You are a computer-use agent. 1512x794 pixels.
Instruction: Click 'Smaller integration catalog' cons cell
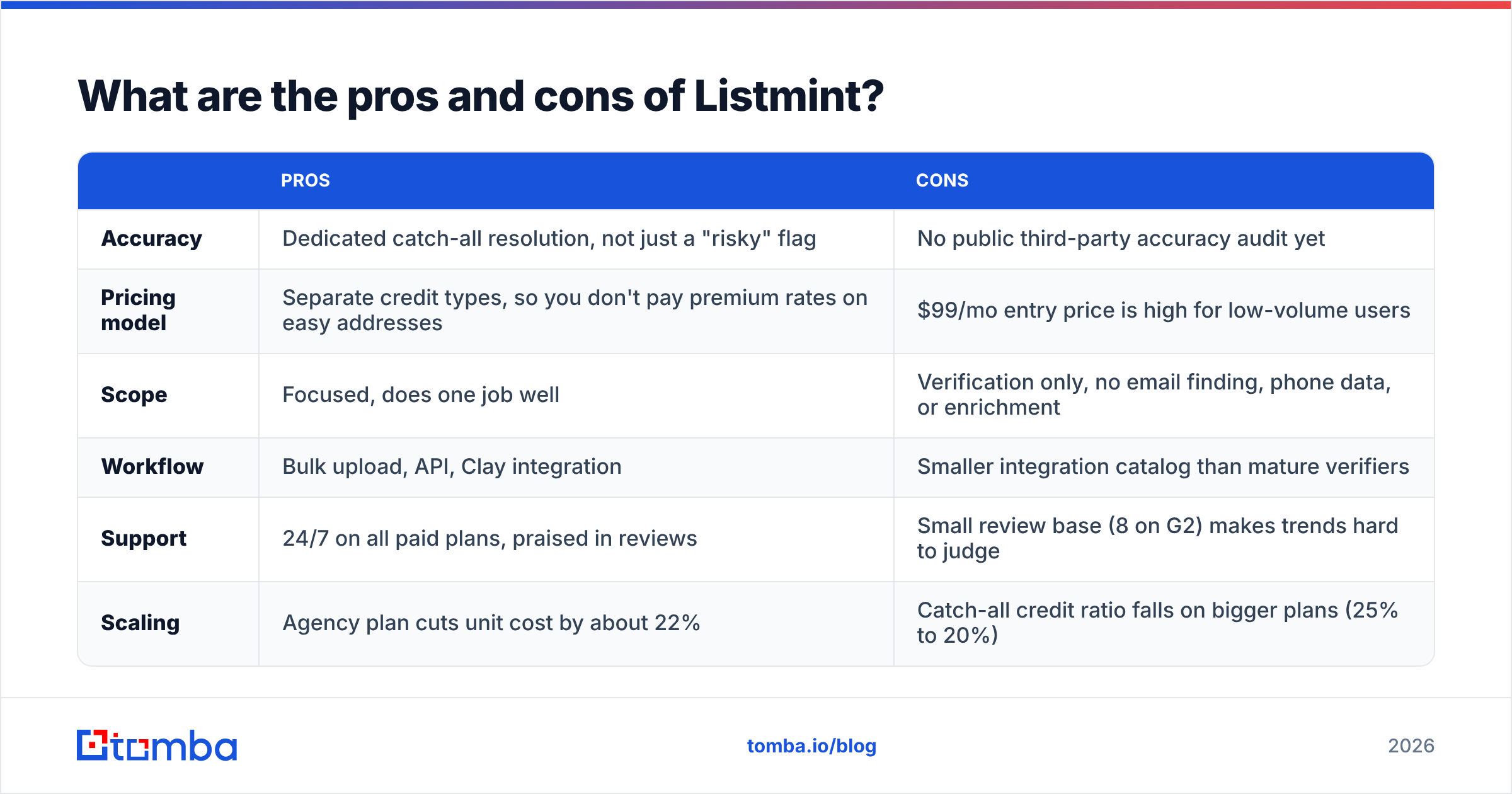tap(1163, 467)
